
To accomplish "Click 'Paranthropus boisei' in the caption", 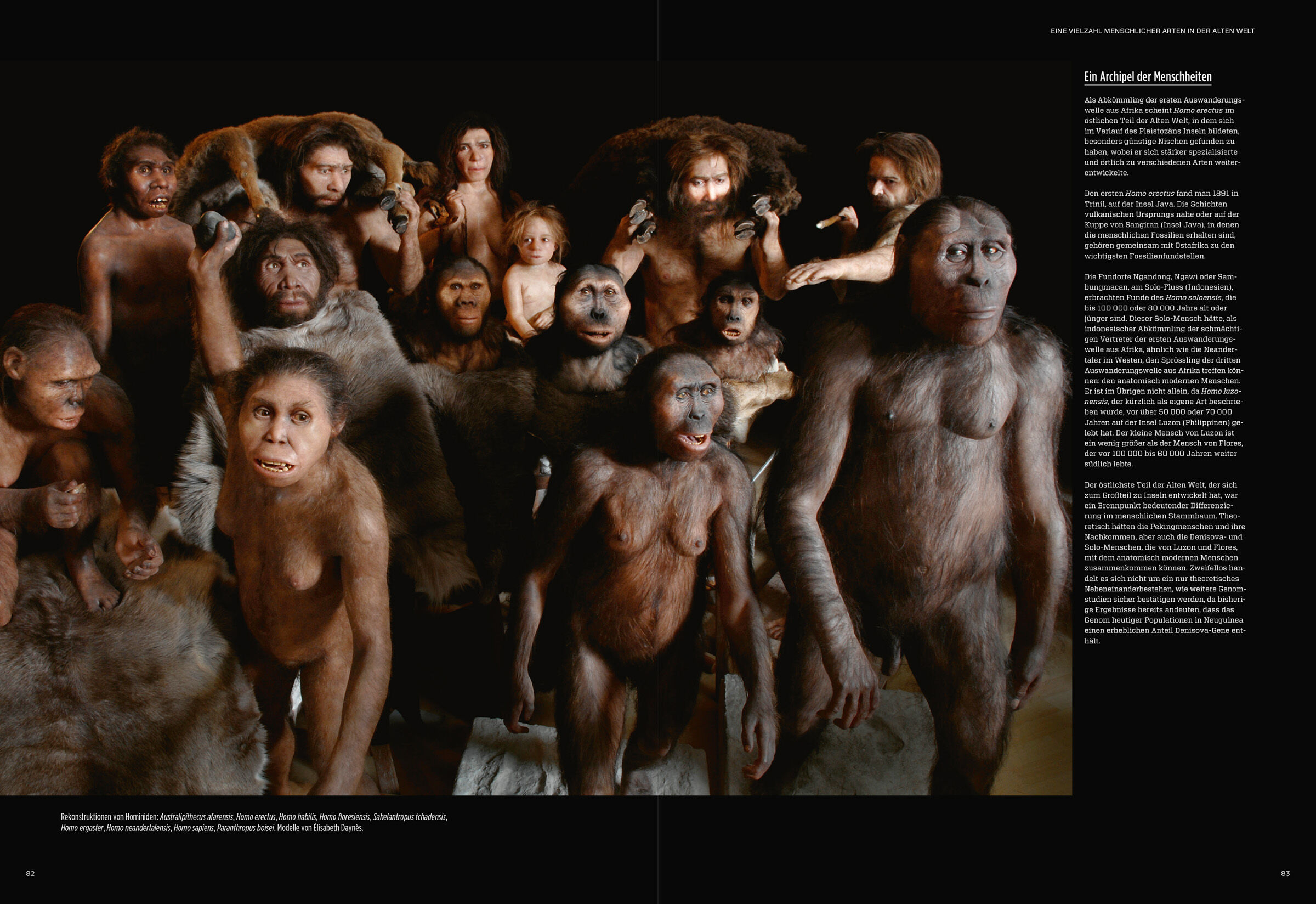I will pyautogui.click(x=245, y=828).
